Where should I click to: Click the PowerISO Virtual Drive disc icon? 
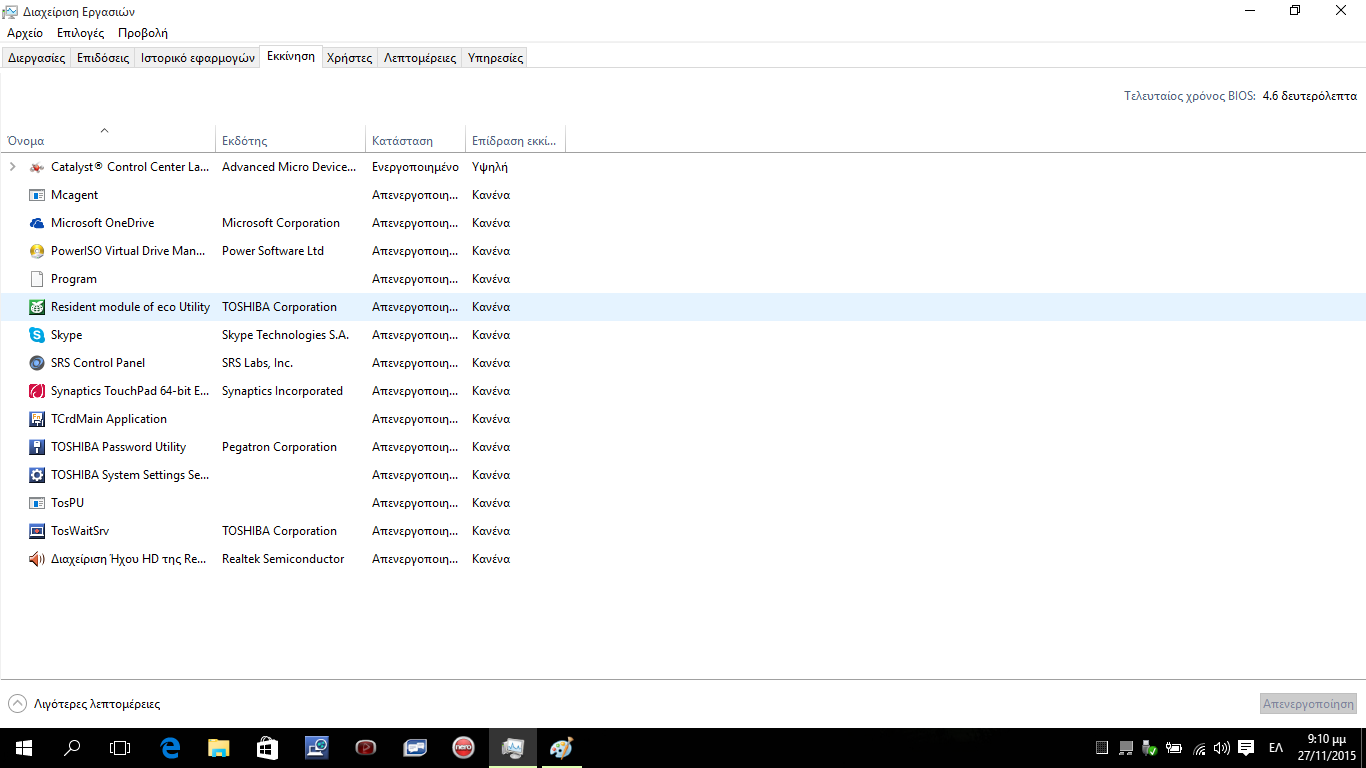click(x=37, y=251)
